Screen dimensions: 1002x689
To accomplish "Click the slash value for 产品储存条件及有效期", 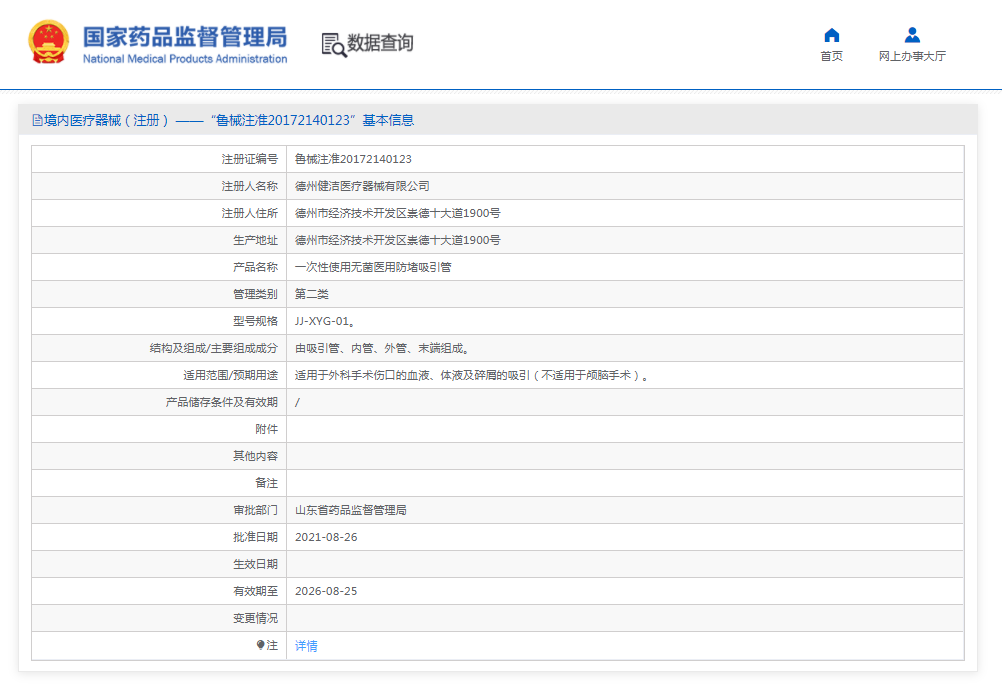I will pyautogui.click(x=297, y=402).
